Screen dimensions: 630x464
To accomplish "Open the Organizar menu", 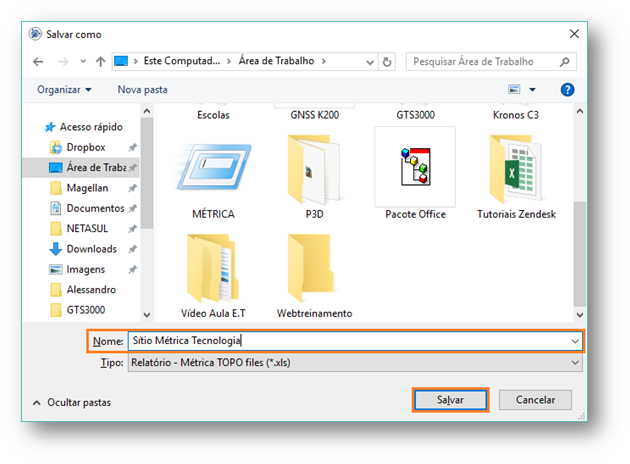I will click(64, 89).
